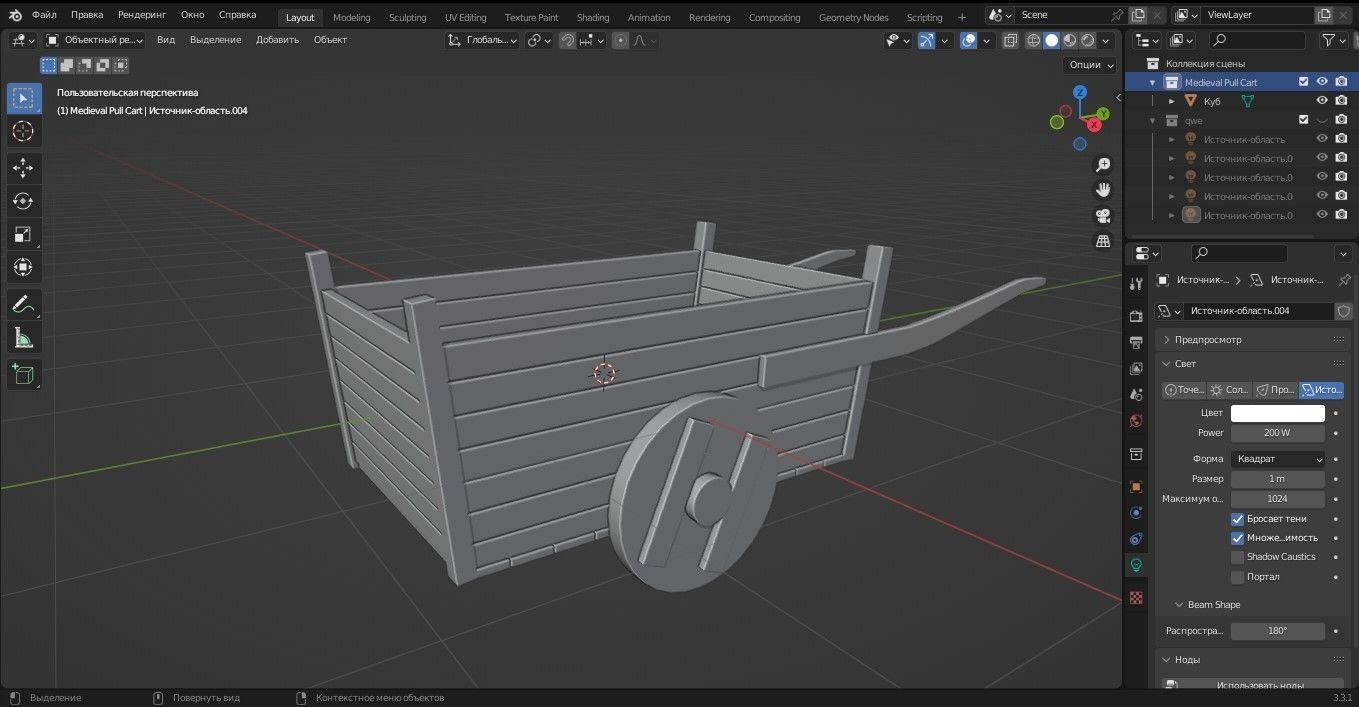The height and width of the screenshot is (707, 1359).
Task: Click the pan hand viewport icon
Action: point(1103,190)
